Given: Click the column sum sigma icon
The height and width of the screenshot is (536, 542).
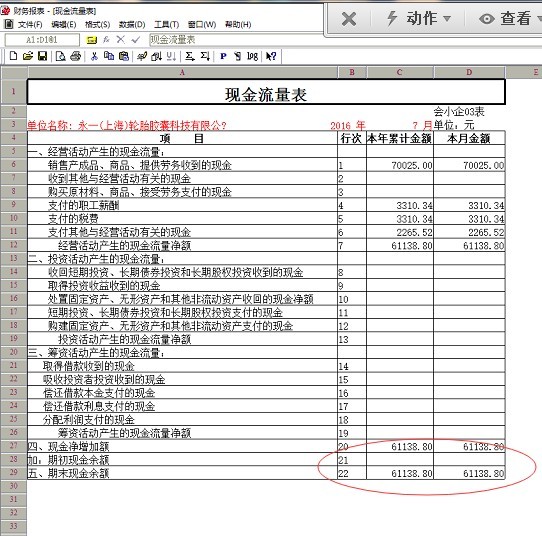Looking at the screenshot, I should [x=205, y=56].
